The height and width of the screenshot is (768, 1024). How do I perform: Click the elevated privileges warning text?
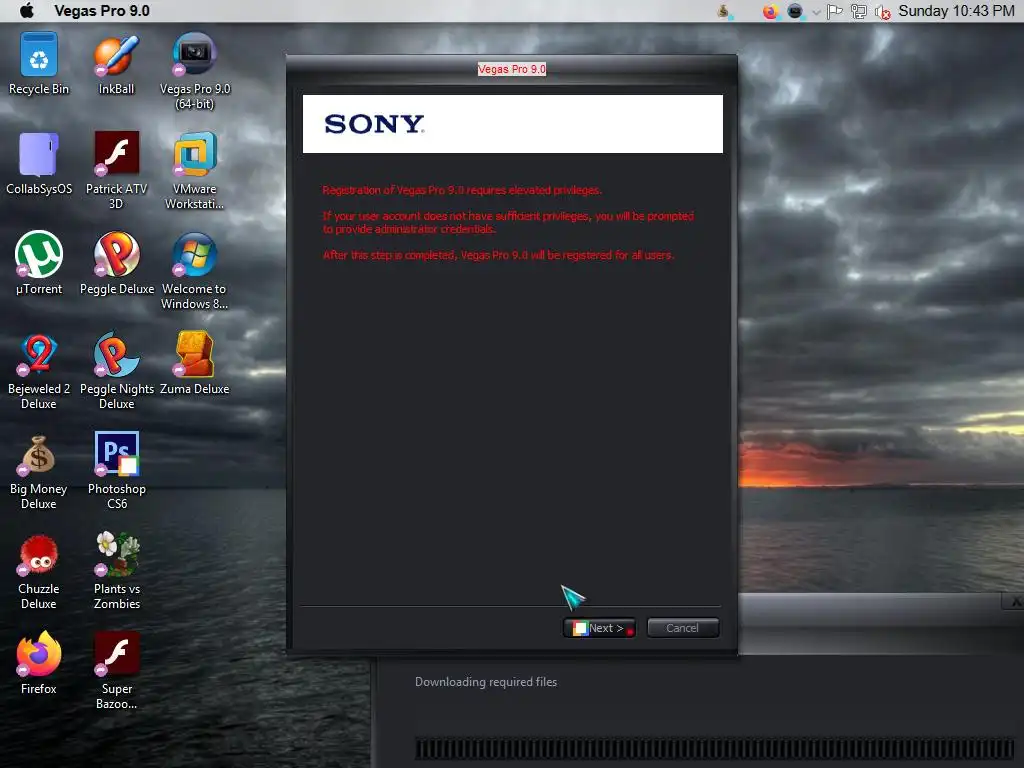click(462, 190)
